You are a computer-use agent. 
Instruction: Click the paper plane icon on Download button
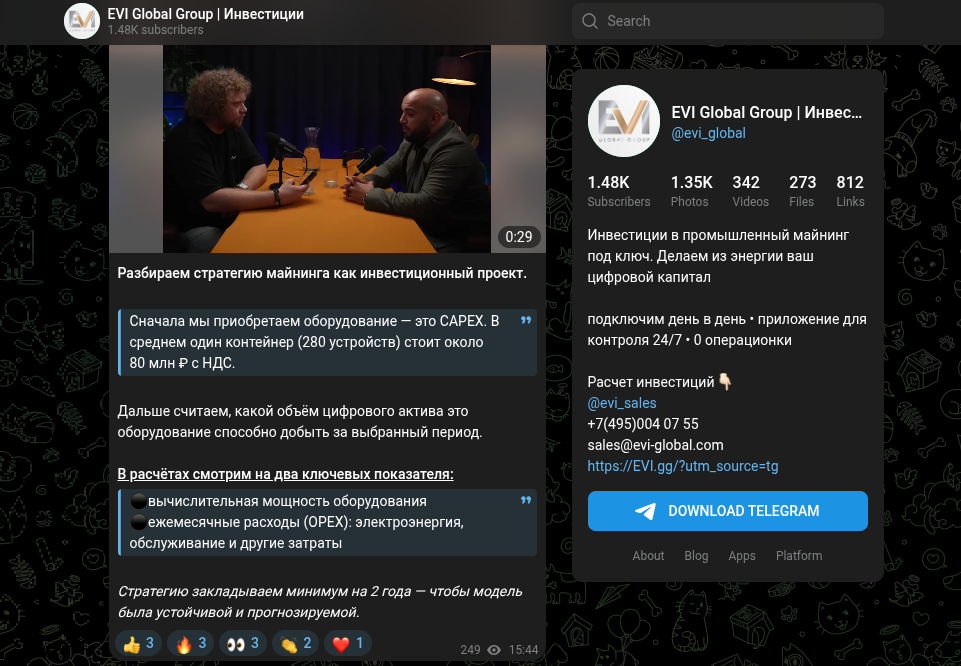tap(645, 511)
